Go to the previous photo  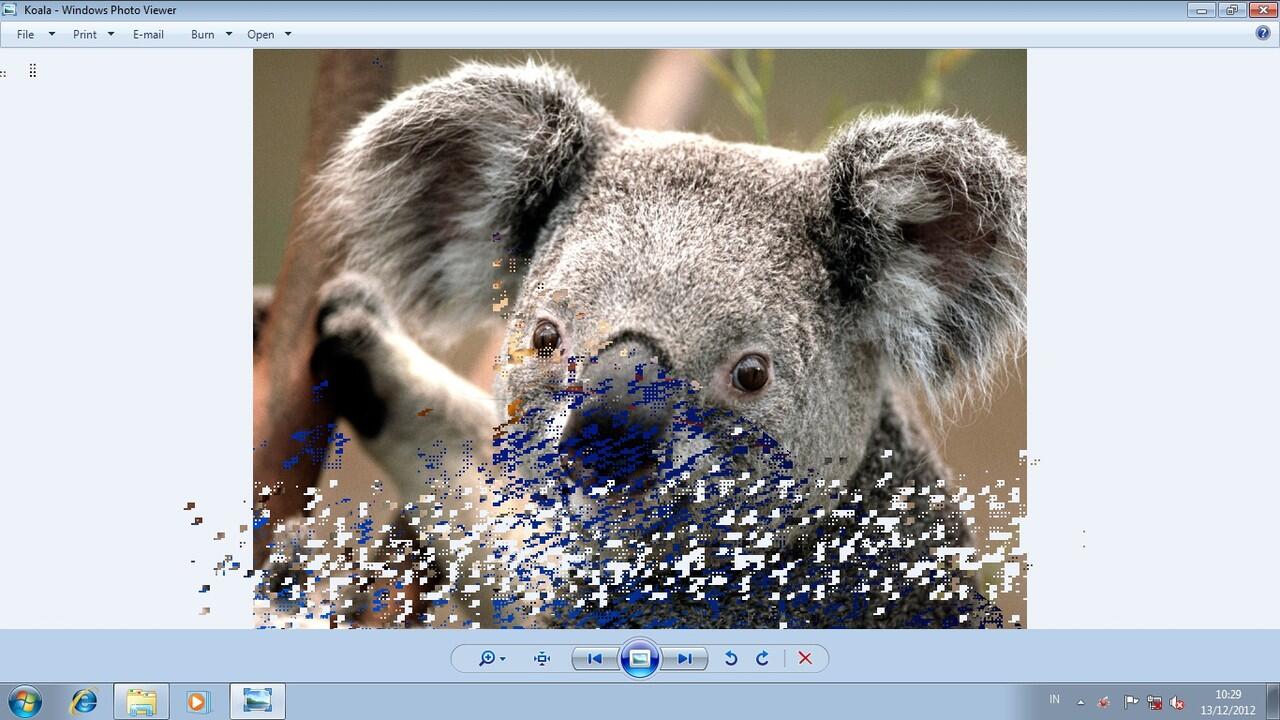595,658
